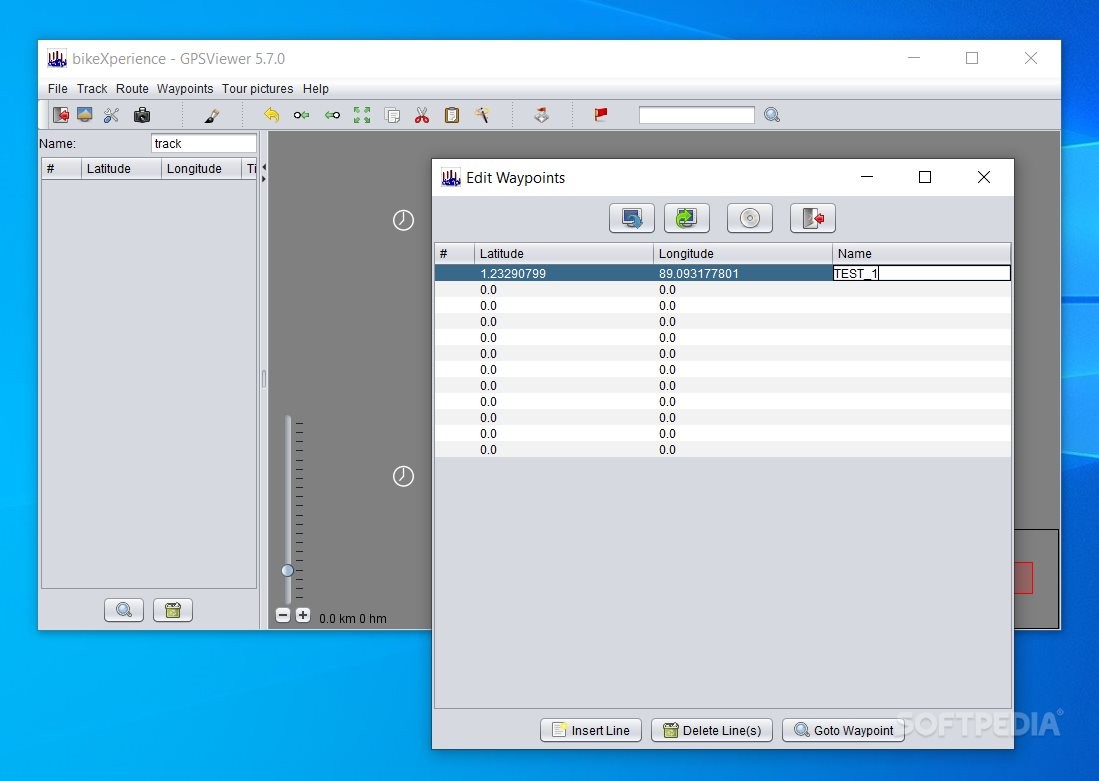Click the Latitude column header in track panel
1099x781 pixels.
[x=121, y=168]
